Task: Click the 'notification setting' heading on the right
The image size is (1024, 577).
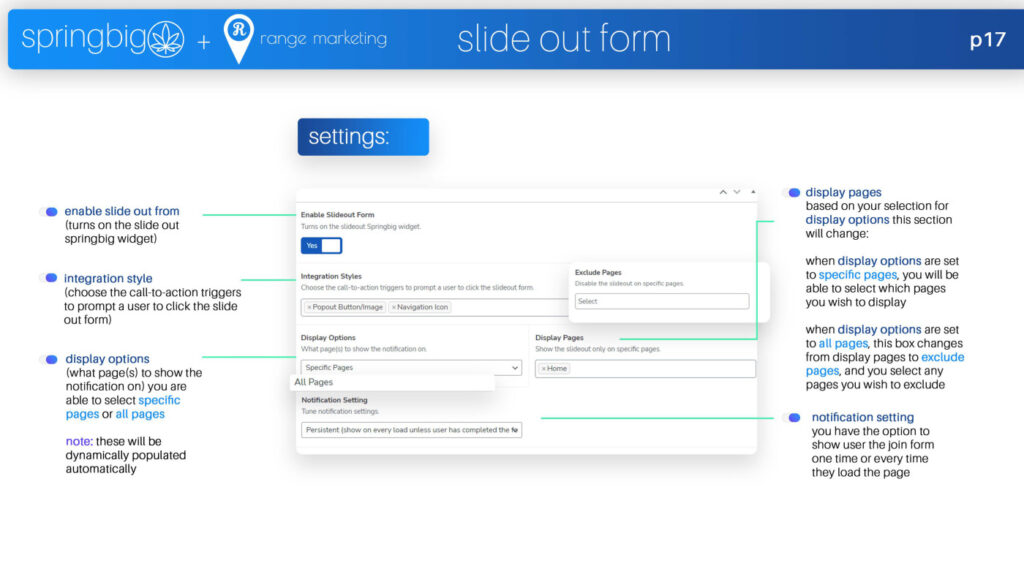Action: coord(863,417)
